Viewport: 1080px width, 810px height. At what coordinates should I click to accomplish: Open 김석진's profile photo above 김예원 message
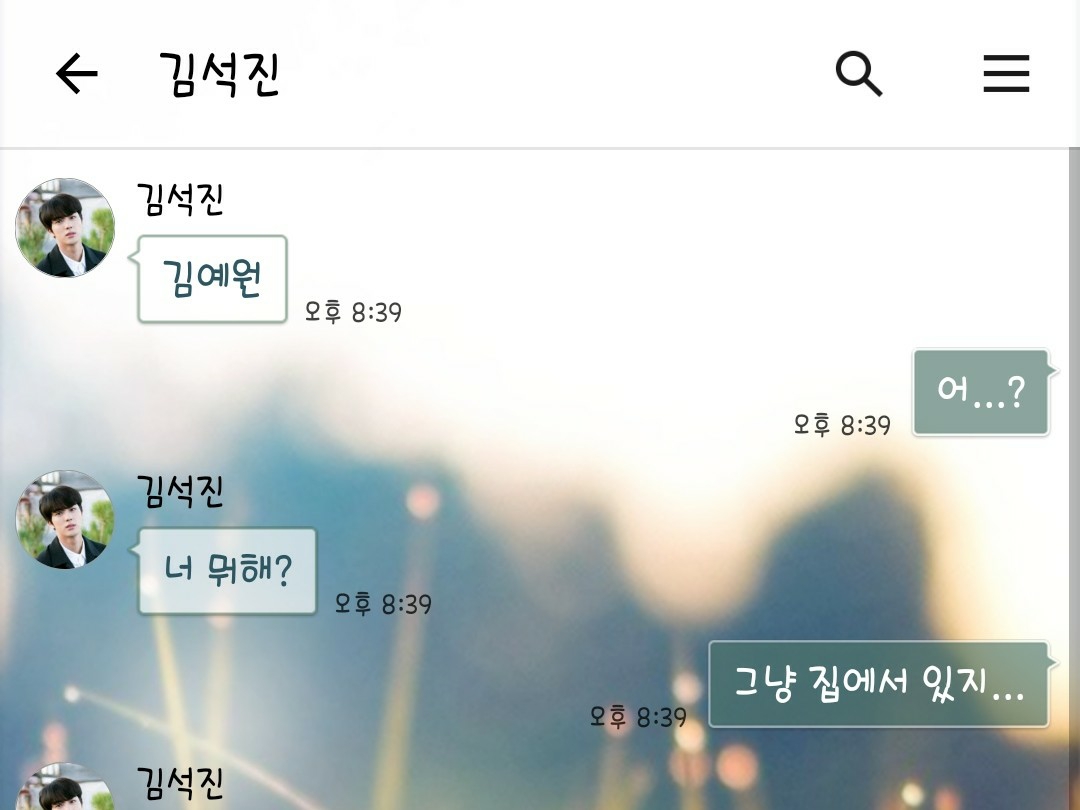[x=65, y=228]
